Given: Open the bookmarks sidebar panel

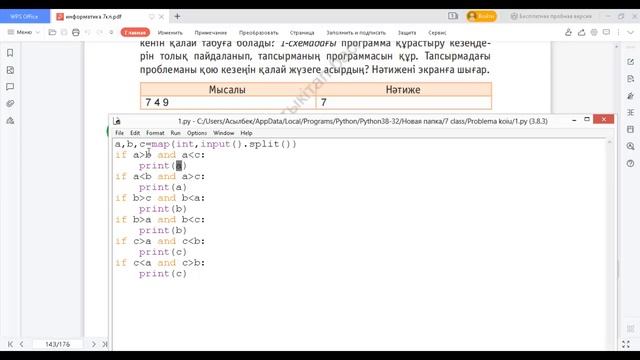Looking at the screenshot, I should point(10,53).
